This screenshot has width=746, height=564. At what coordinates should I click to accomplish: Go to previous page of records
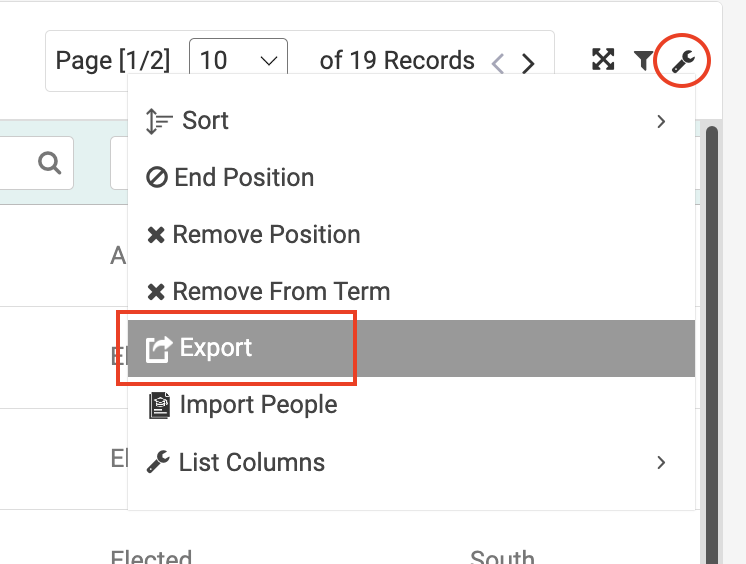click(498, 63)
